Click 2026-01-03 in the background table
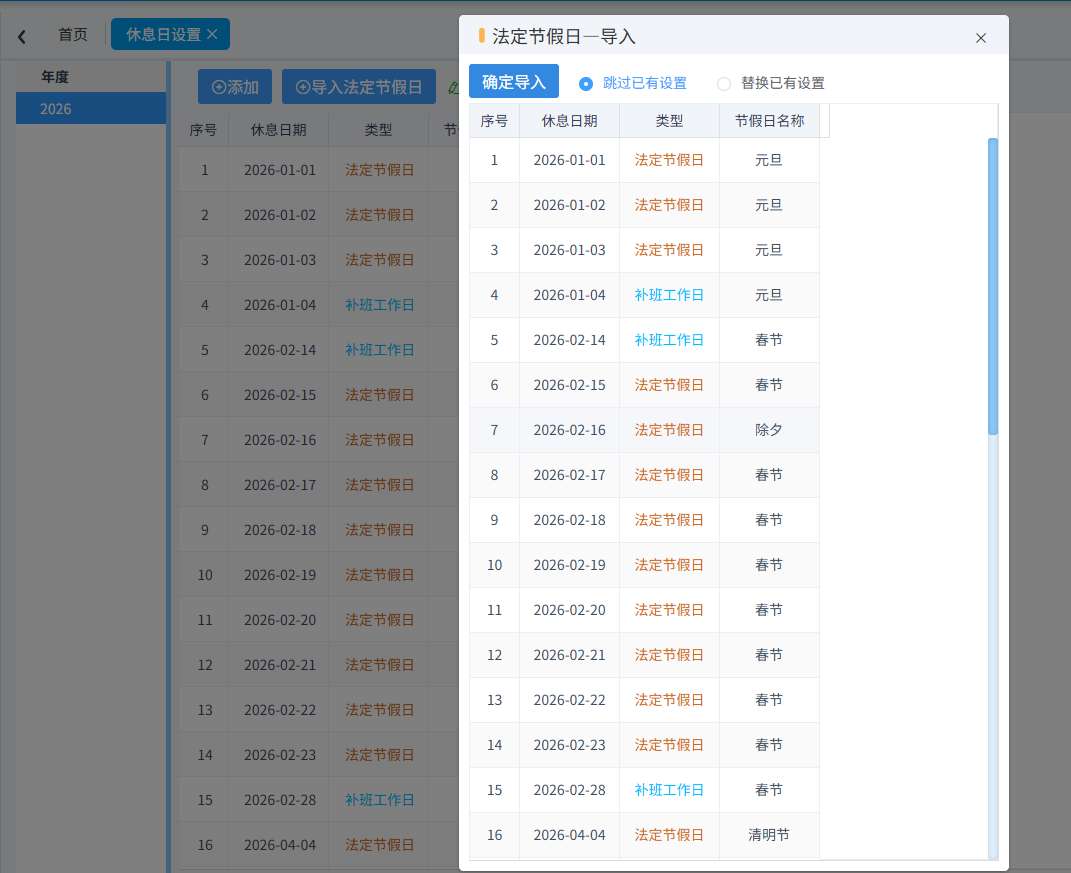The width and height of the screenshot is (1071, 873). pyautogui.click(x=280, y=260)
